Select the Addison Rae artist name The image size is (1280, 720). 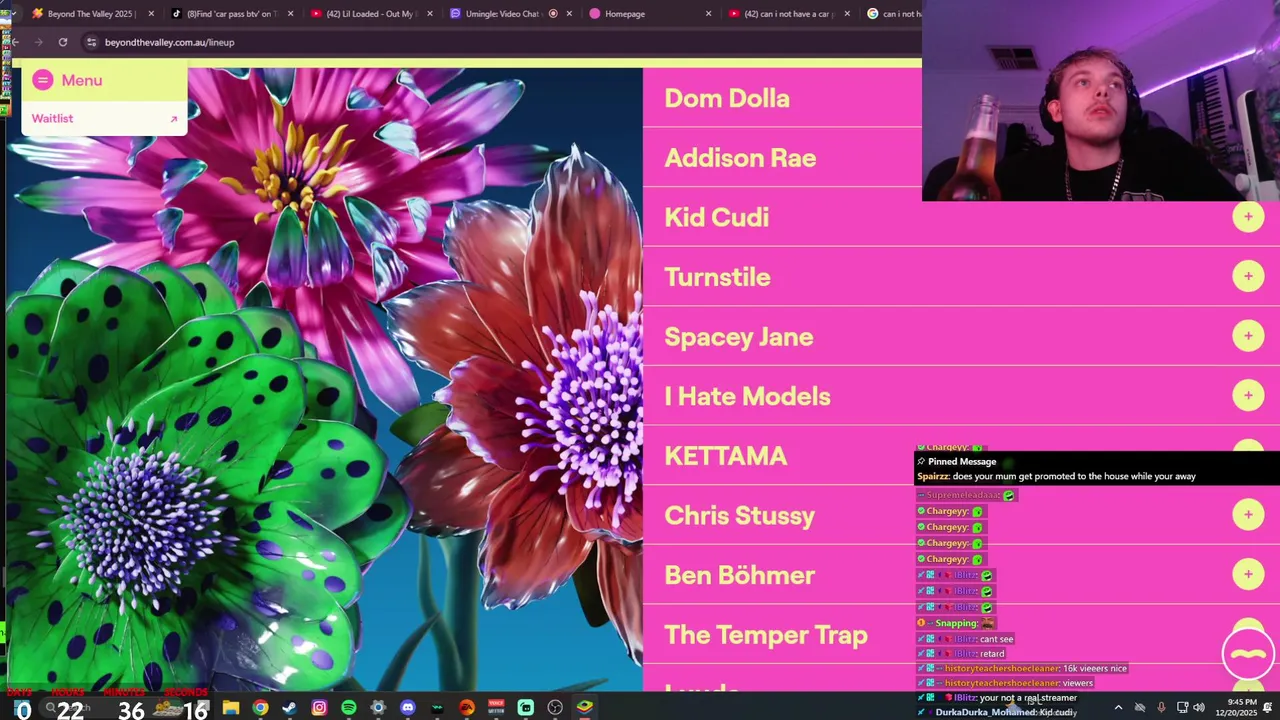[740, 158]
